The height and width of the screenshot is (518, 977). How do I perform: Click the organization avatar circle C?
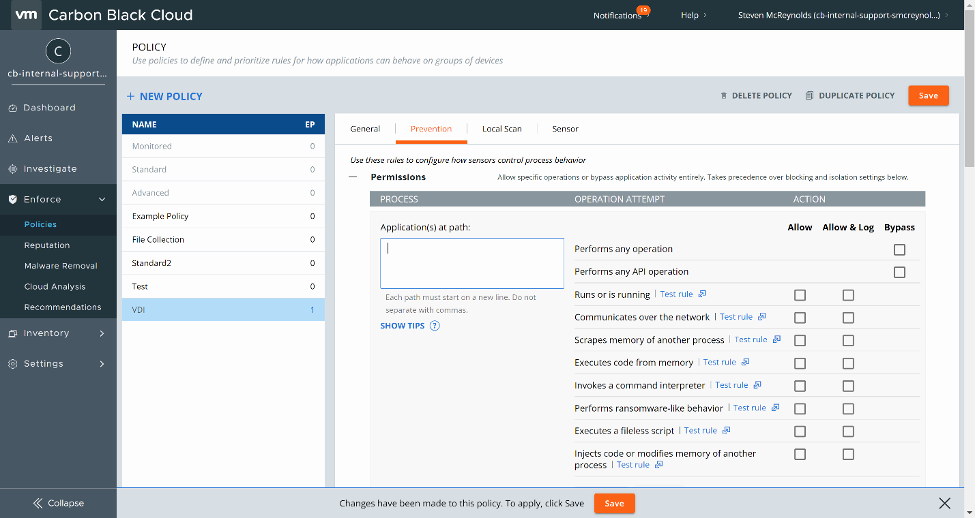pos(58,51)
